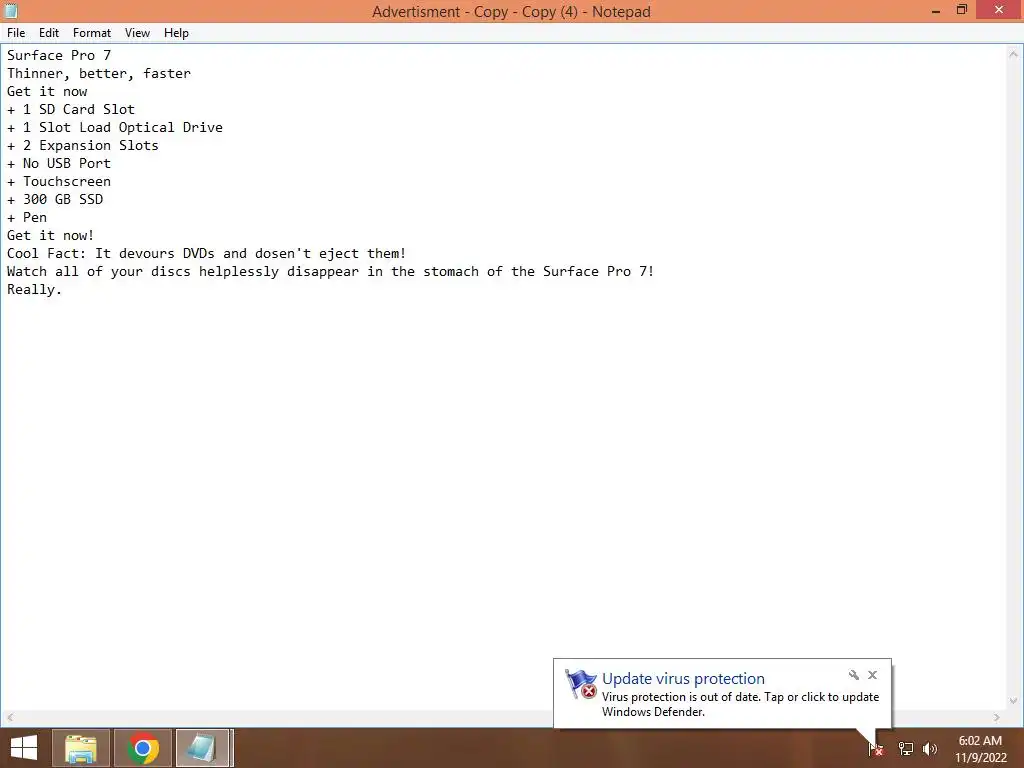Image resolution: width=1024 pixels, height=768 pixels.
Task: Click the line '+ 300 GB SSD'
Action: [x=55, y=199]
